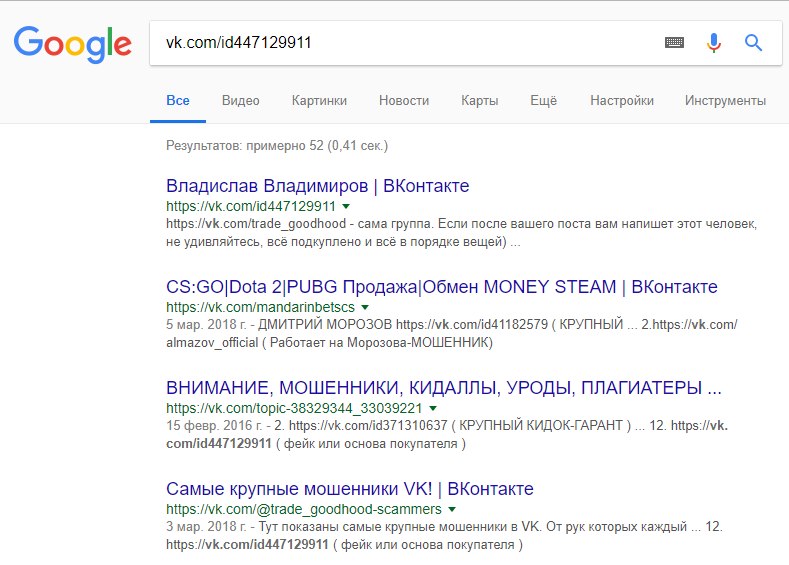
Task: Start voice search with microphone icon
Action: tap(714, 43)
